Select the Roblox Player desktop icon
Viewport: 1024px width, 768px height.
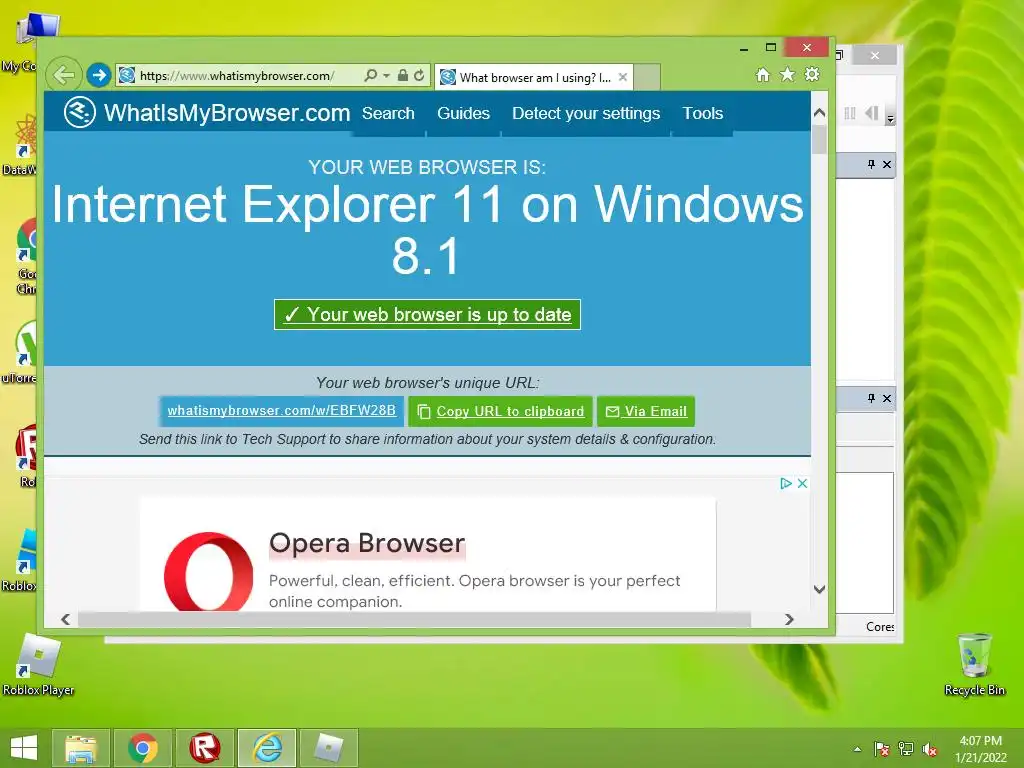39,665
